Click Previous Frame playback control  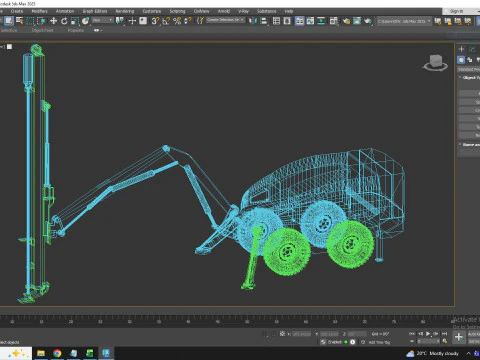420,334
